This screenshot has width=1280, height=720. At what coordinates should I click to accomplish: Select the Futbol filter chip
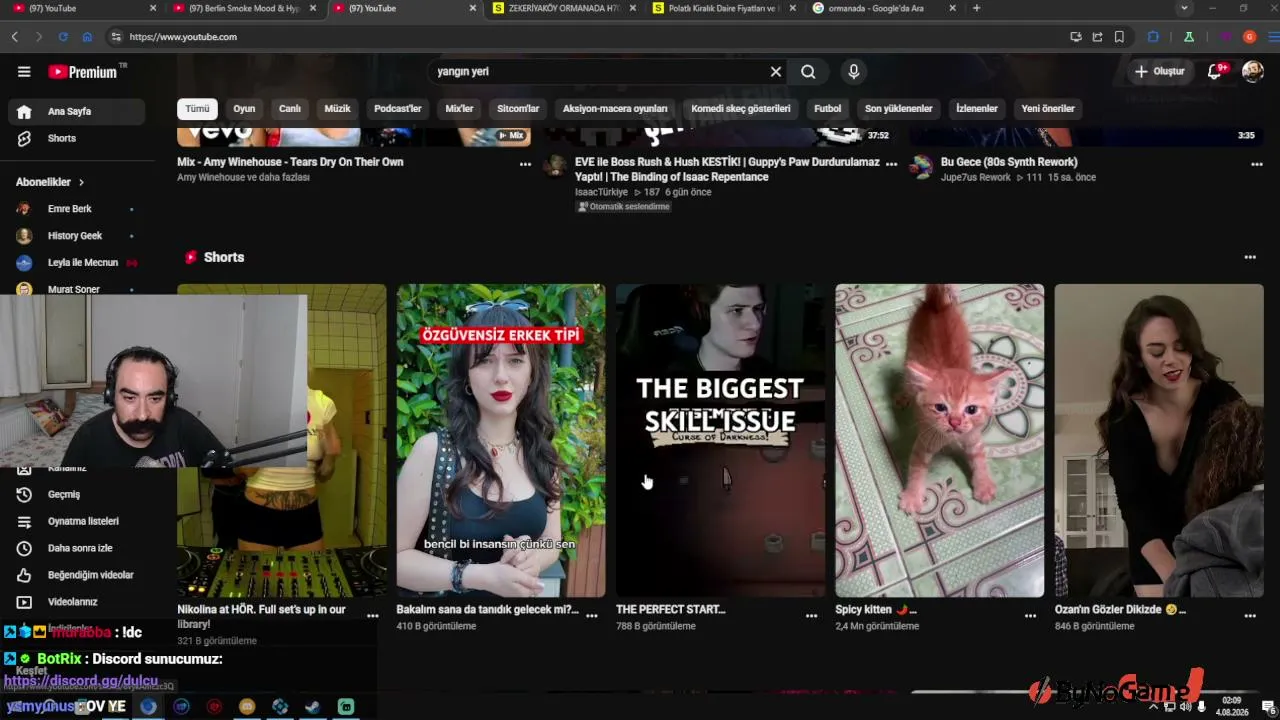pyautogui.click(x=828, y=109)
